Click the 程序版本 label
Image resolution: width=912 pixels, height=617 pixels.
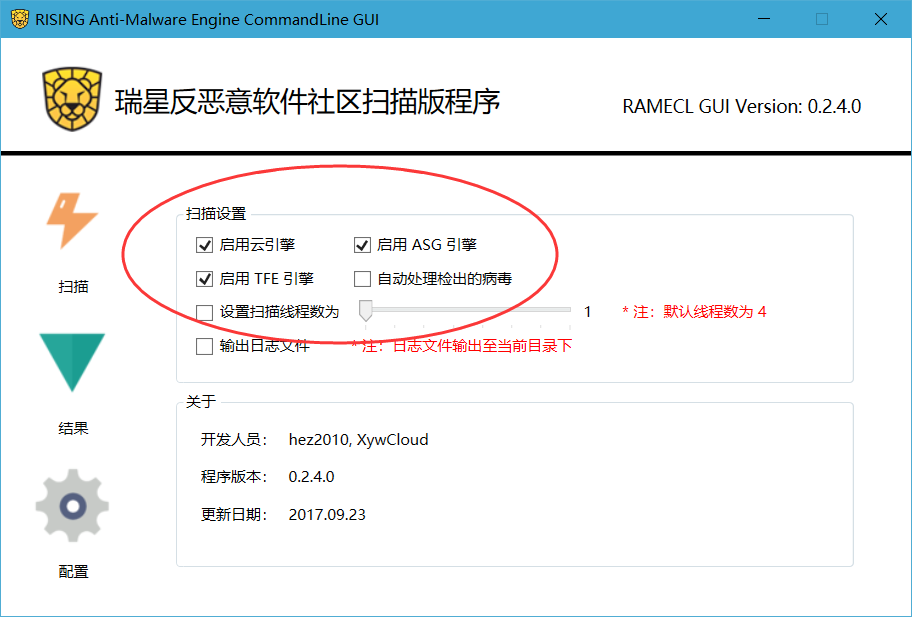[234, 477]
